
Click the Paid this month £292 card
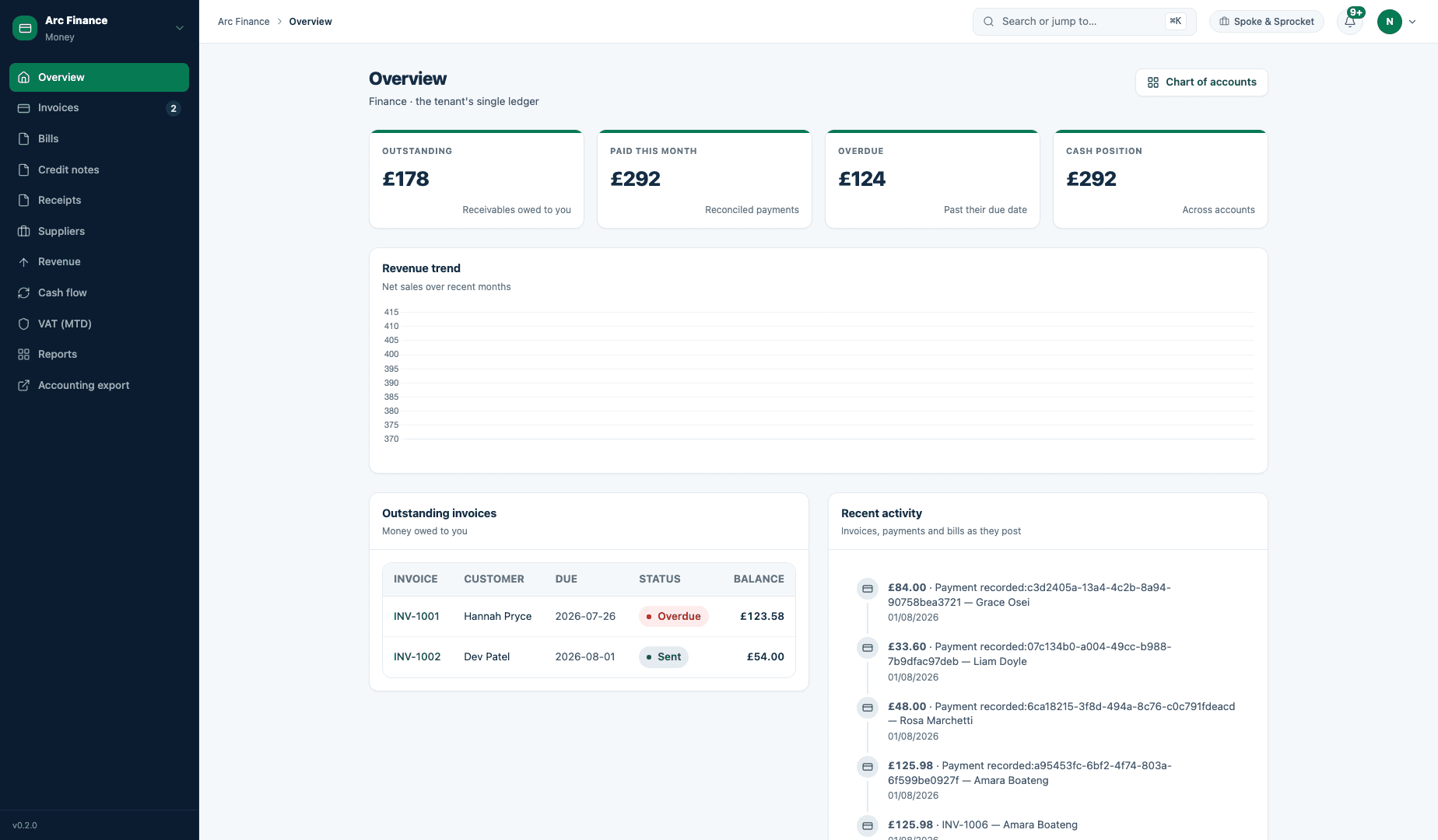click(704, 179)
